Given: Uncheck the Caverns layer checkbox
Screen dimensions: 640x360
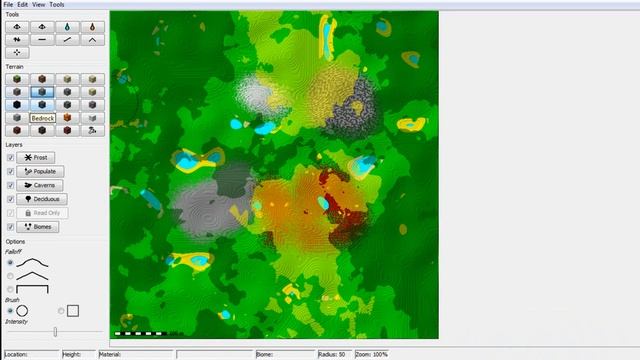Looking at the screenshot, I should click(x=11, y=185).
